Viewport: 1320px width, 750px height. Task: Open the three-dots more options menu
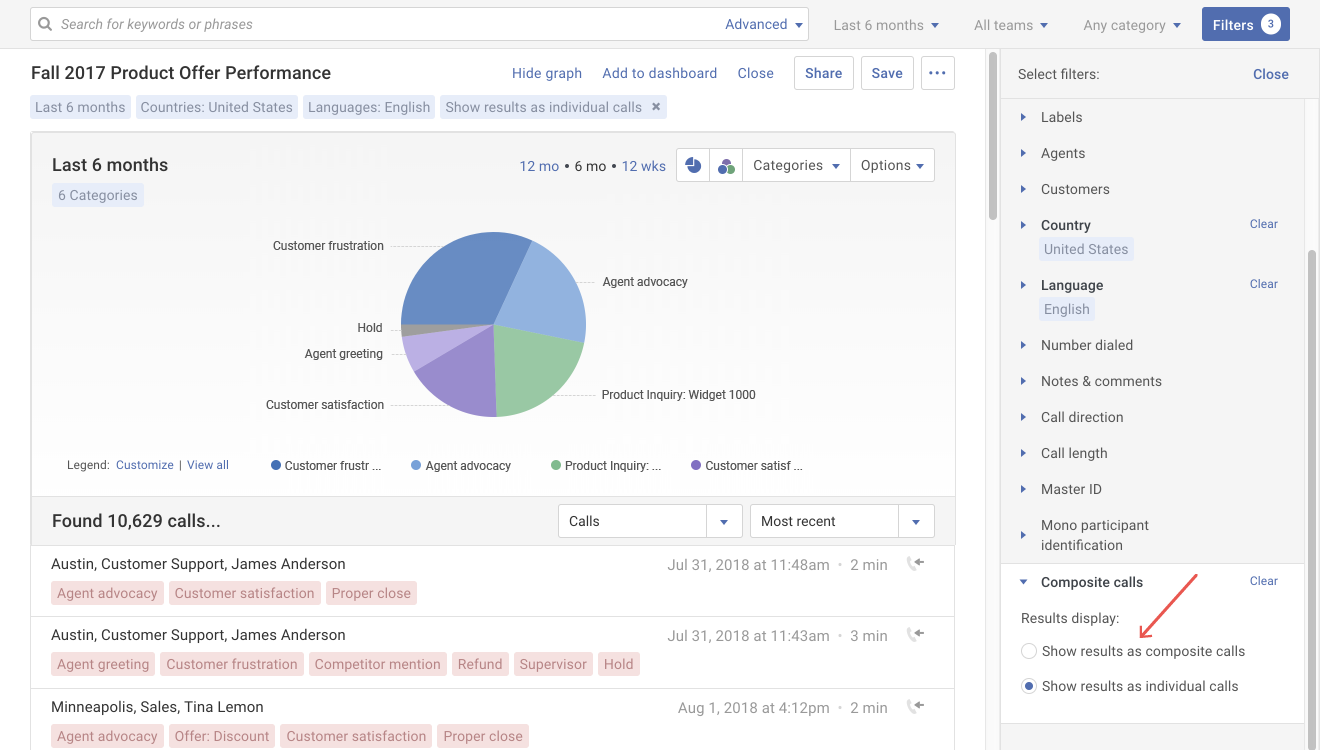pos(937,73)
